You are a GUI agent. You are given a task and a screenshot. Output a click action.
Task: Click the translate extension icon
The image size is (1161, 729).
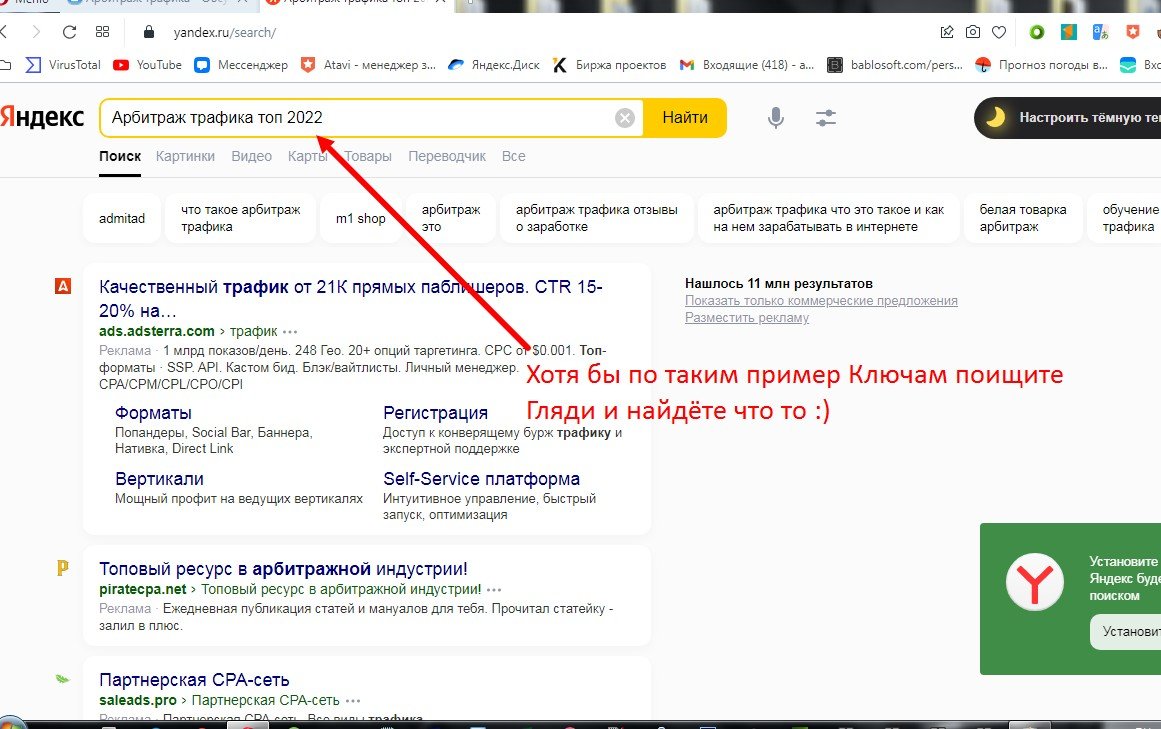1100,32
